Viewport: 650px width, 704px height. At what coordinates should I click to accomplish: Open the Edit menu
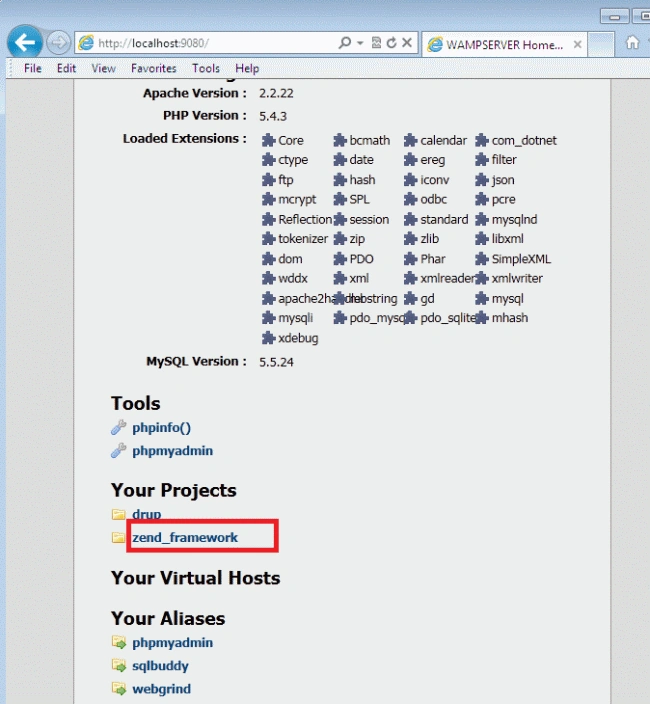click(x=66, y=68)
